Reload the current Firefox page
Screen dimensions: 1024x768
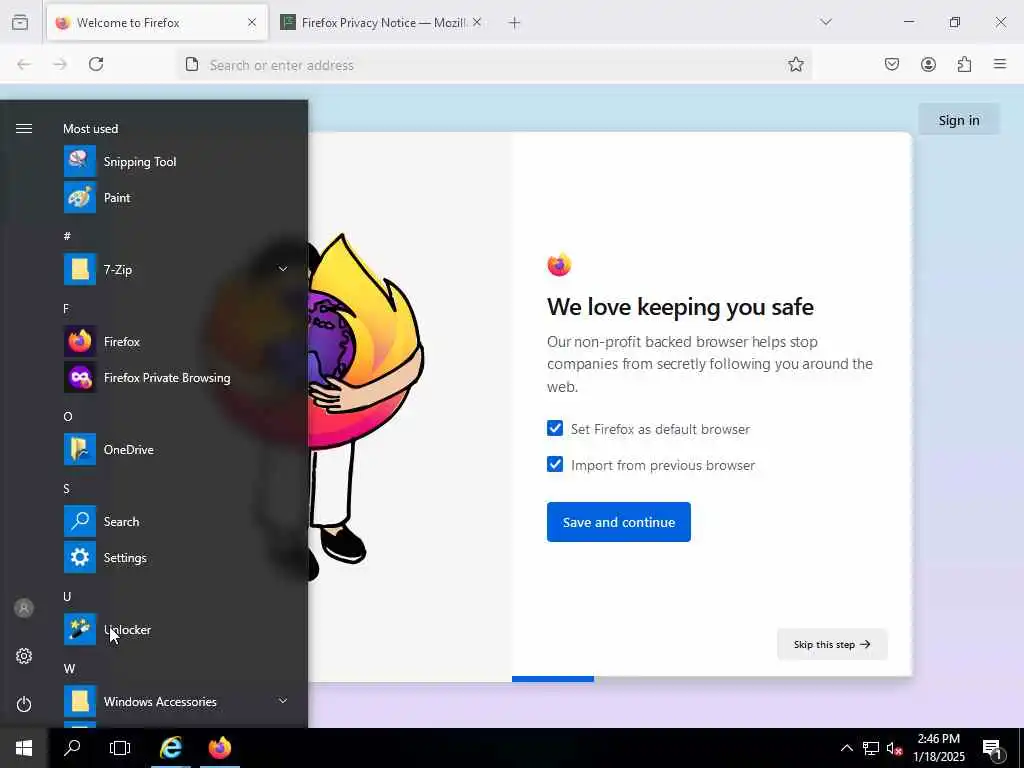[96, 64]
